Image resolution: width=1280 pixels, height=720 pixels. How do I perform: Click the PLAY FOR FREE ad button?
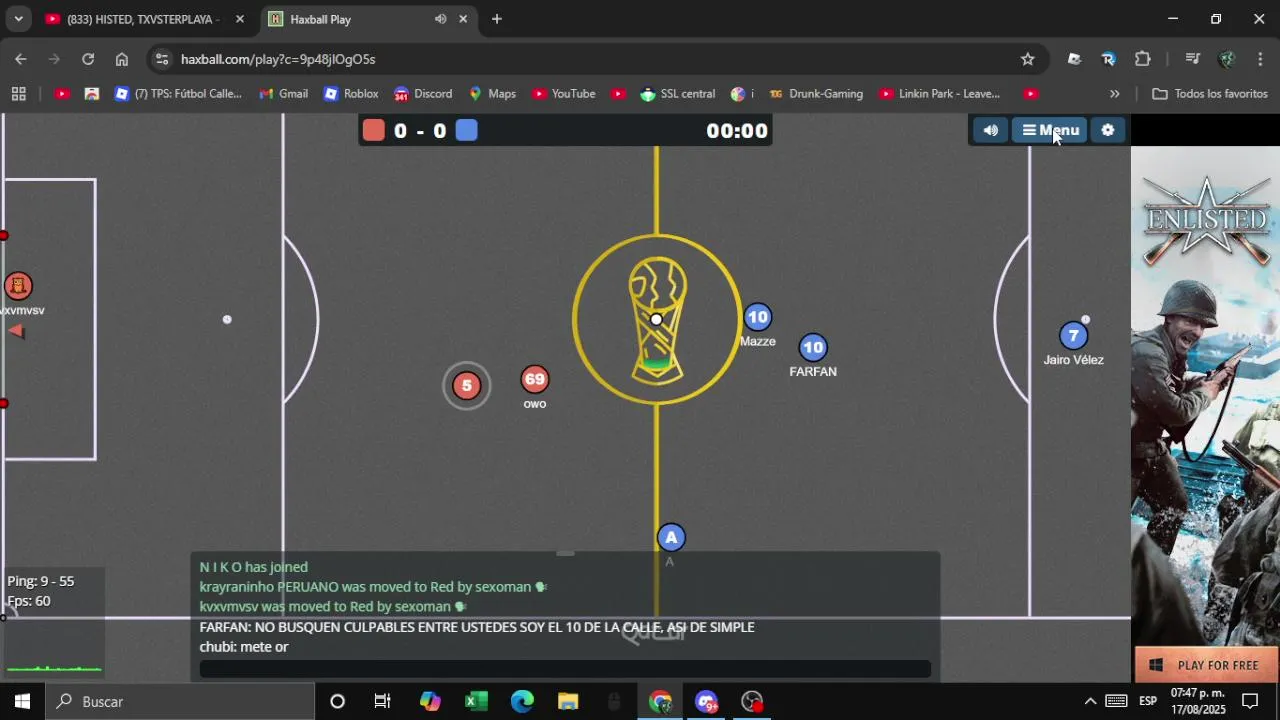(1206, 665)
